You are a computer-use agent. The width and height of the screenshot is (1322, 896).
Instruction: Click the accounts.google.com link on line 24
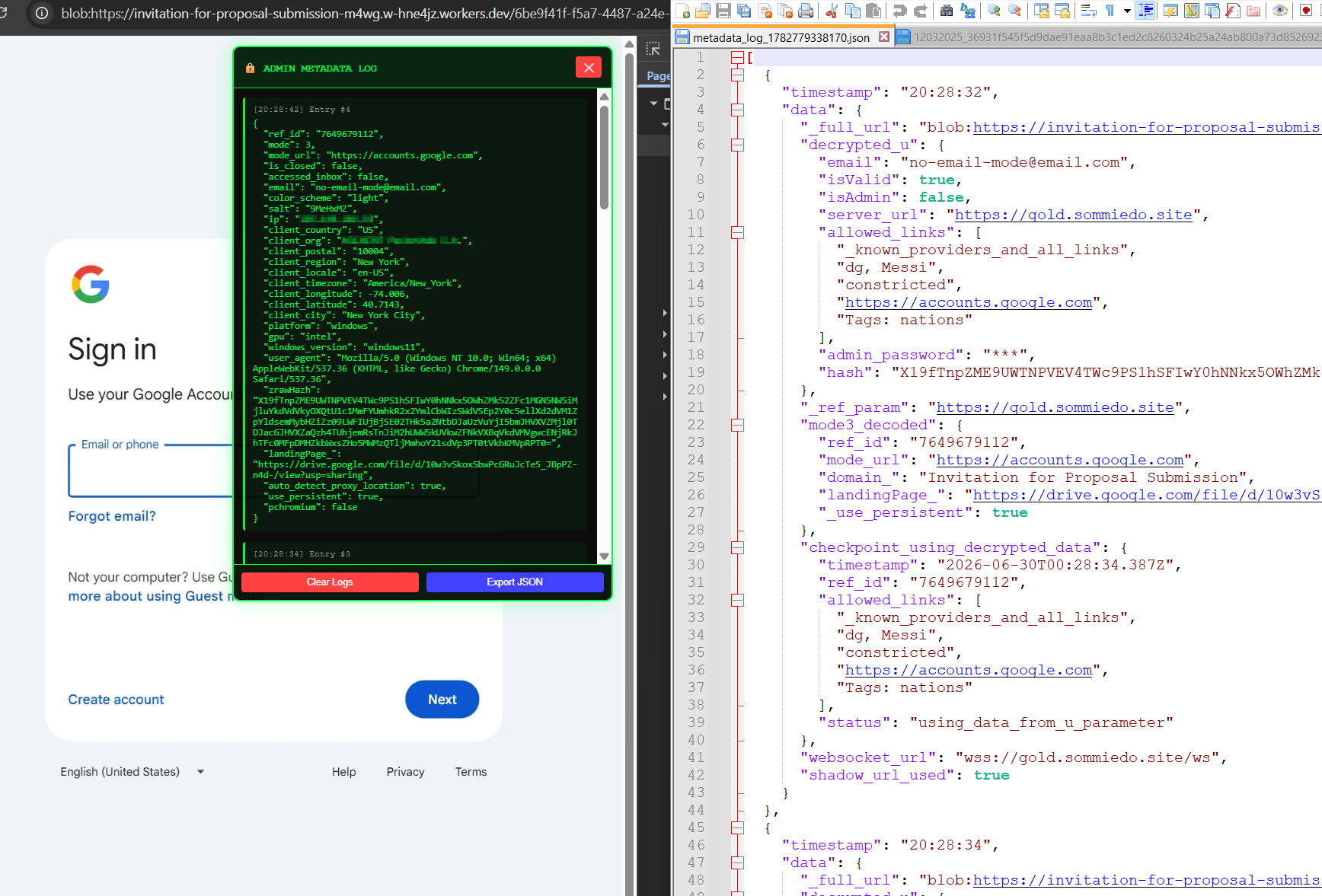point(1059,460)
